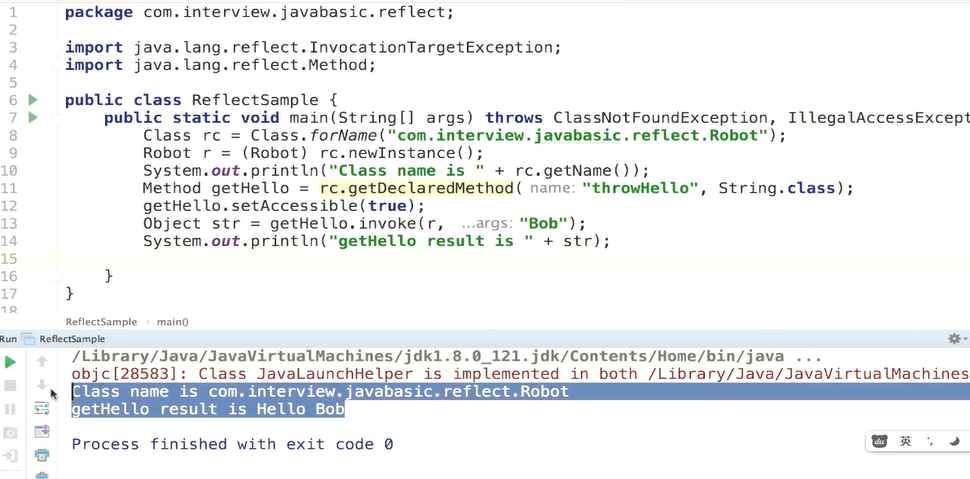Image resolution: width=970 pixels, height=479 pixels.
Task: Click run gutter arrow beside class ReflectSample
Action: click(33, 100)
